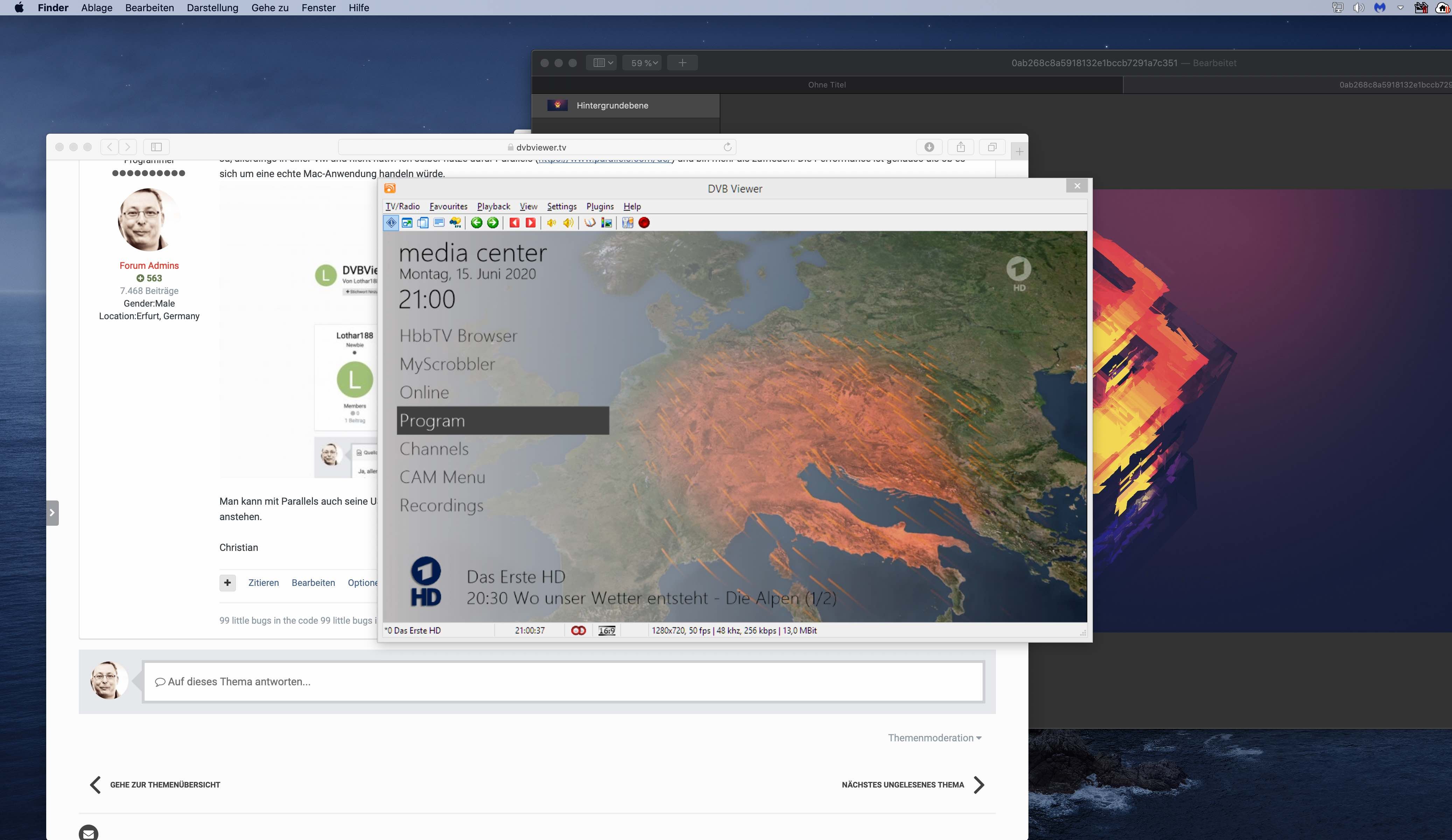Click Forum Admins group link
Screen dimensions: 1452x840
coord(149,266)
